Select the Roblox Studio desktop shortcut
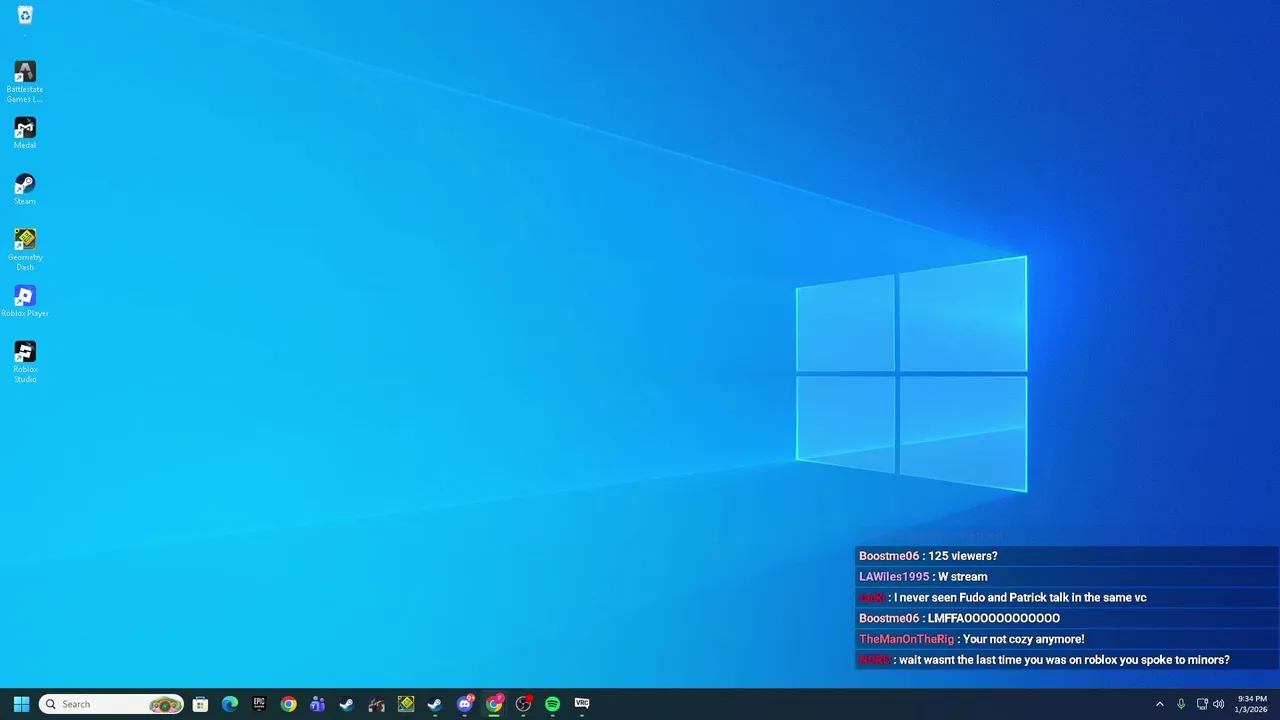Image resolution: width=1280 pixels, height=720 pixels. click(x=25, y=362)
